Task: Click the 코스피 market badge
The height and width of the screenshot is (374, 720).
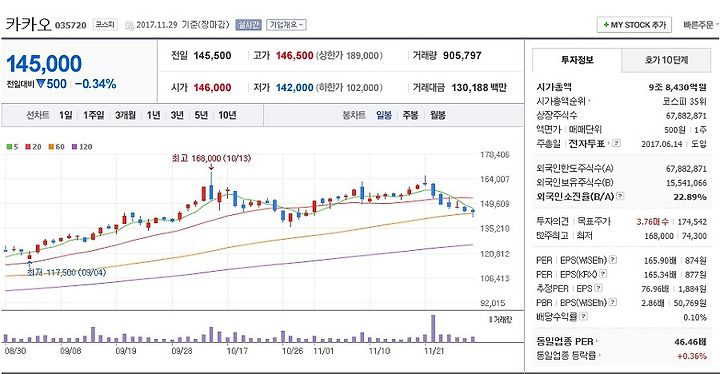Action: 105,24
